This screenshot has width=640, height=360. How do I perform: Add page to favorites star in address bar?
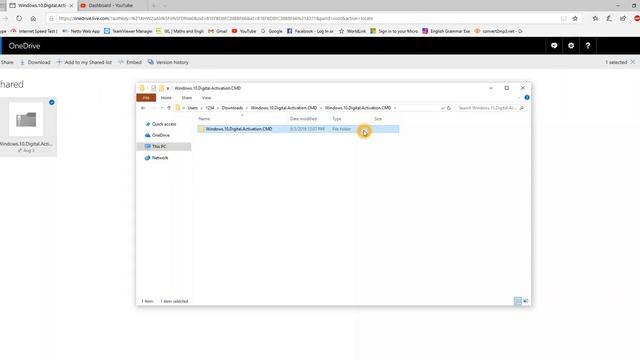tap(575, 18)
